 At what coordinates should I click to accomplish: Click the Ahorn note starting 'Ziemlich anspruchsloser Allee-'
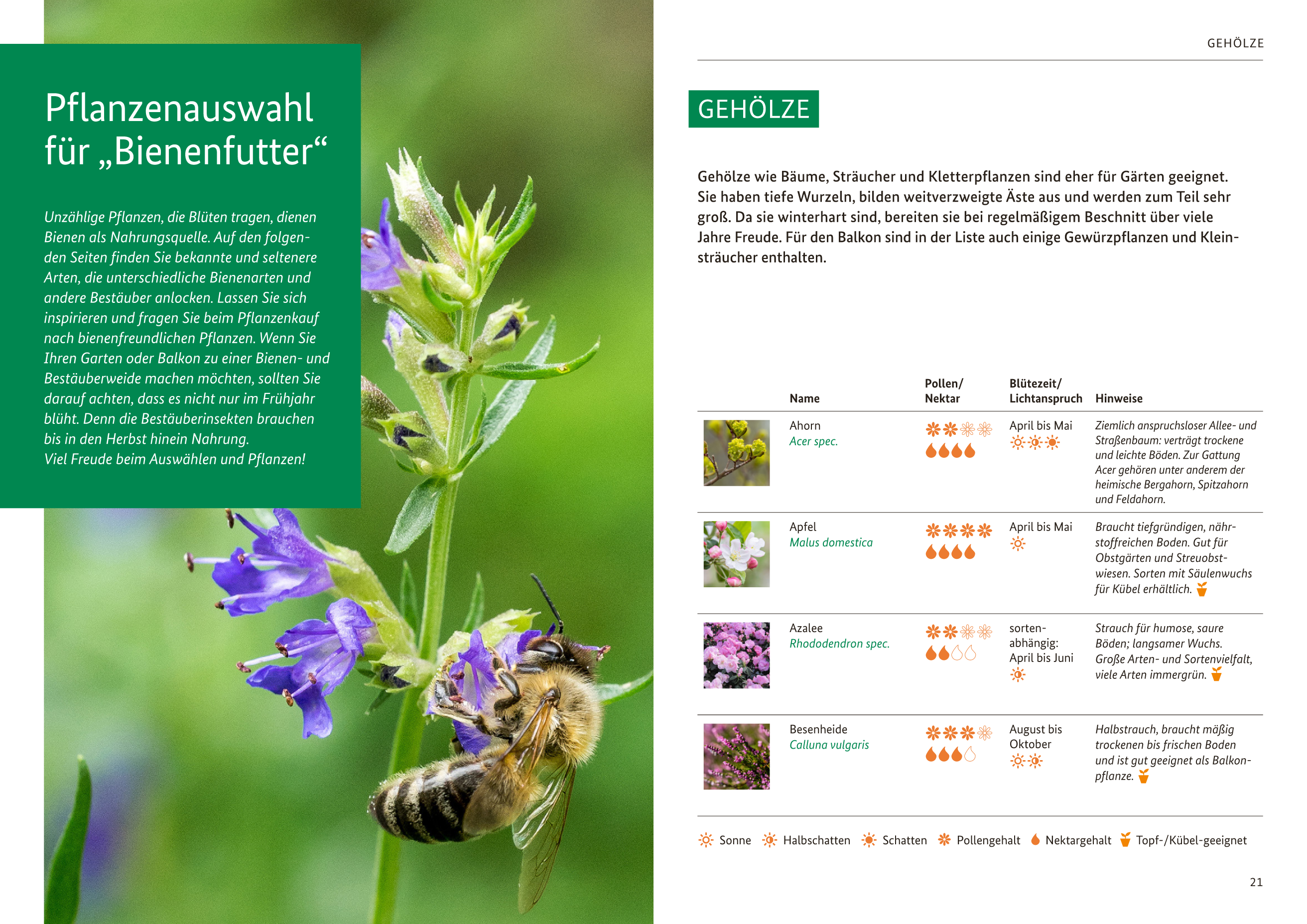point(1176,462)
